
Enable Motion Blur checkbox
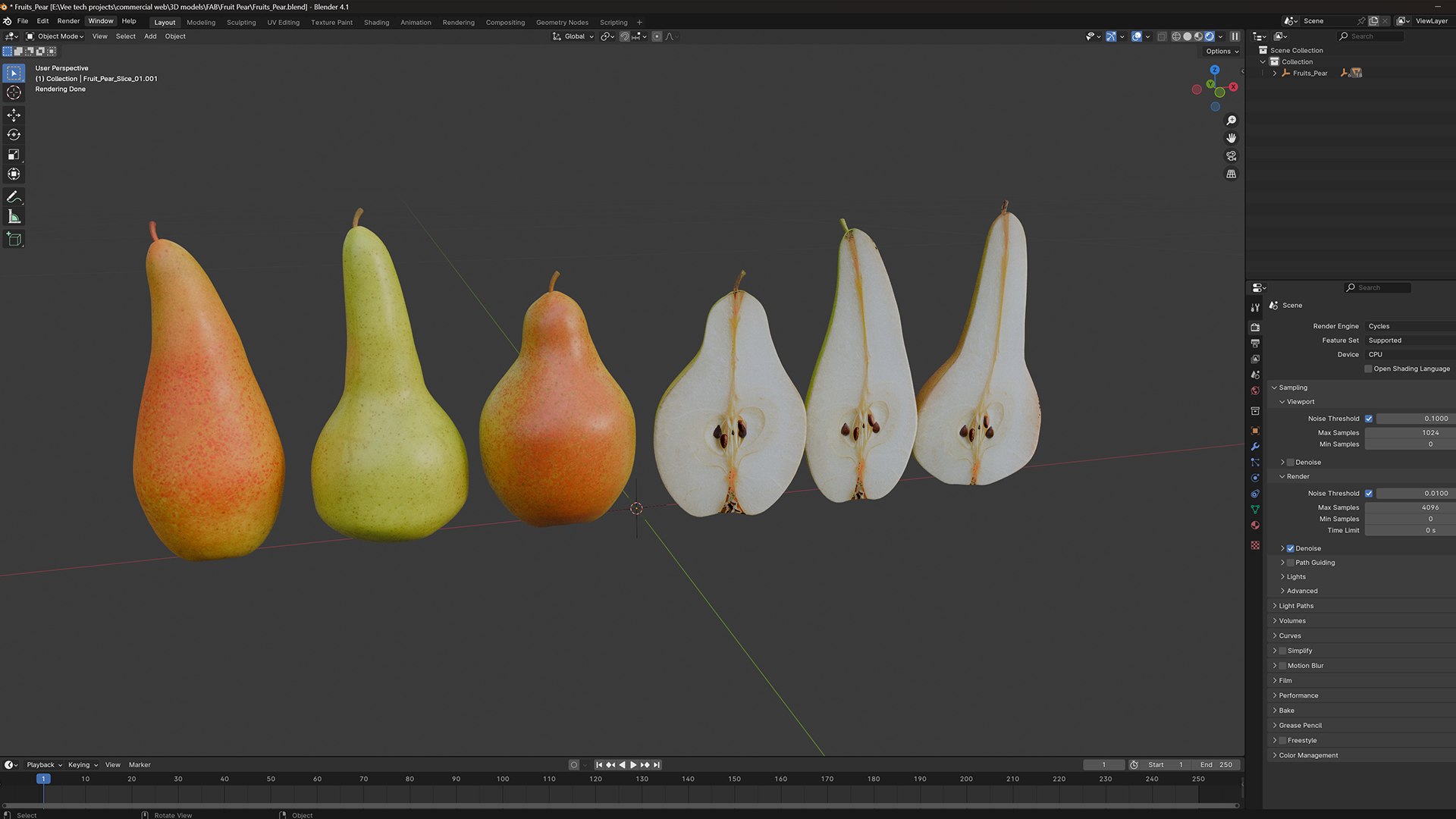(x=1283, y=666)
